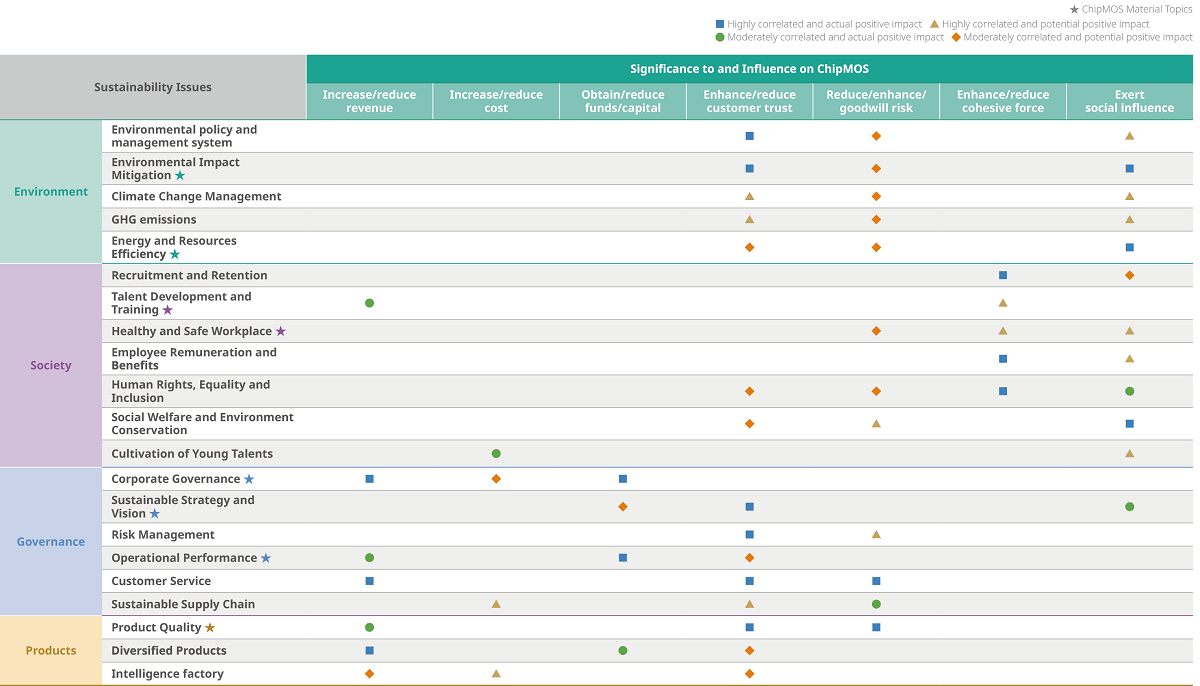Viewport: 1200px width, 686px height.
Task: Click Corporate Governance row's blue square under funds/capital
Action: coord(623,479)
